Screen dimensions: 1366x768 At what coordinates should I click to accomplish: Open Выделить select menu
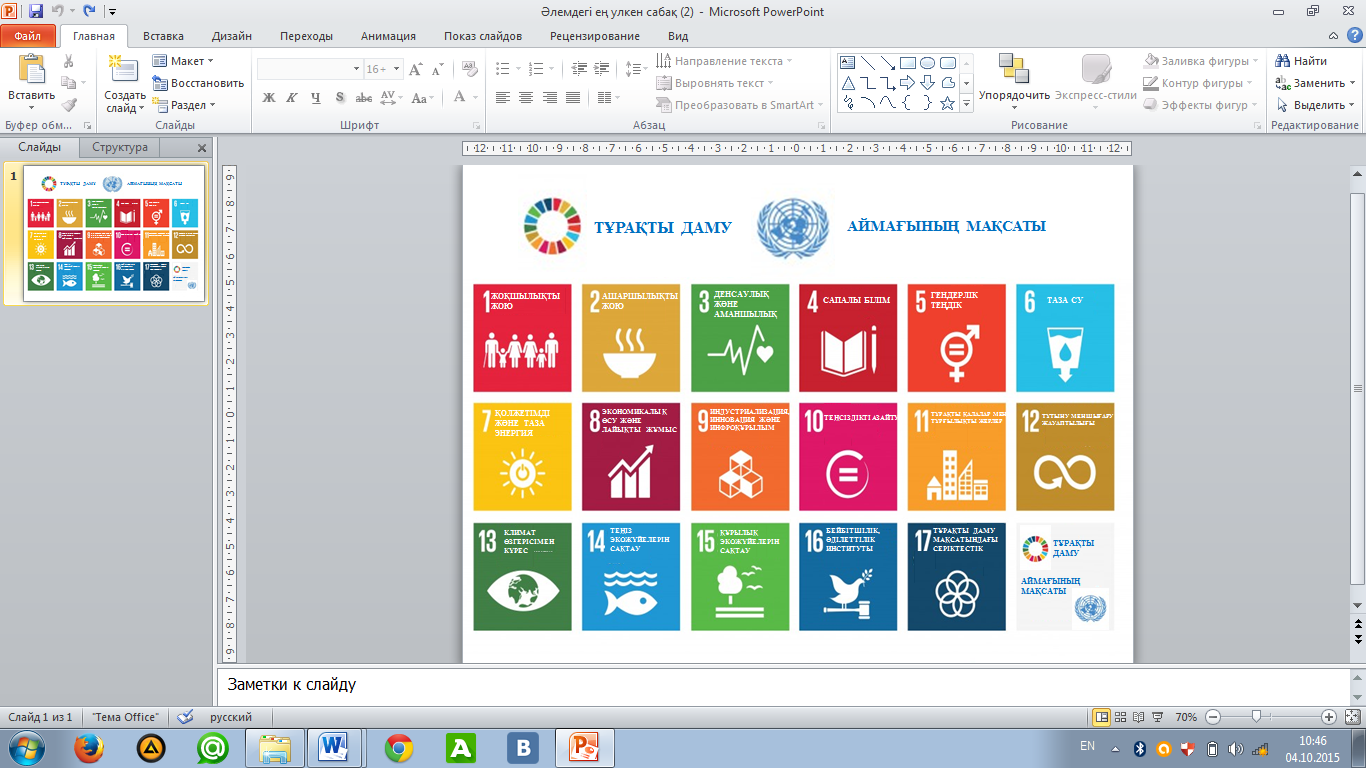pos(1317,105)
